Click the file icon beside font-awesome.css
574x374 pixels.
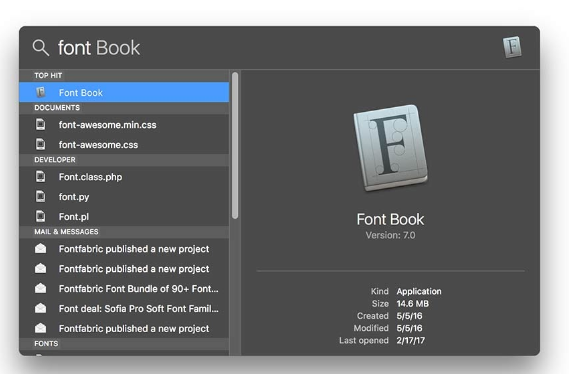41,144
